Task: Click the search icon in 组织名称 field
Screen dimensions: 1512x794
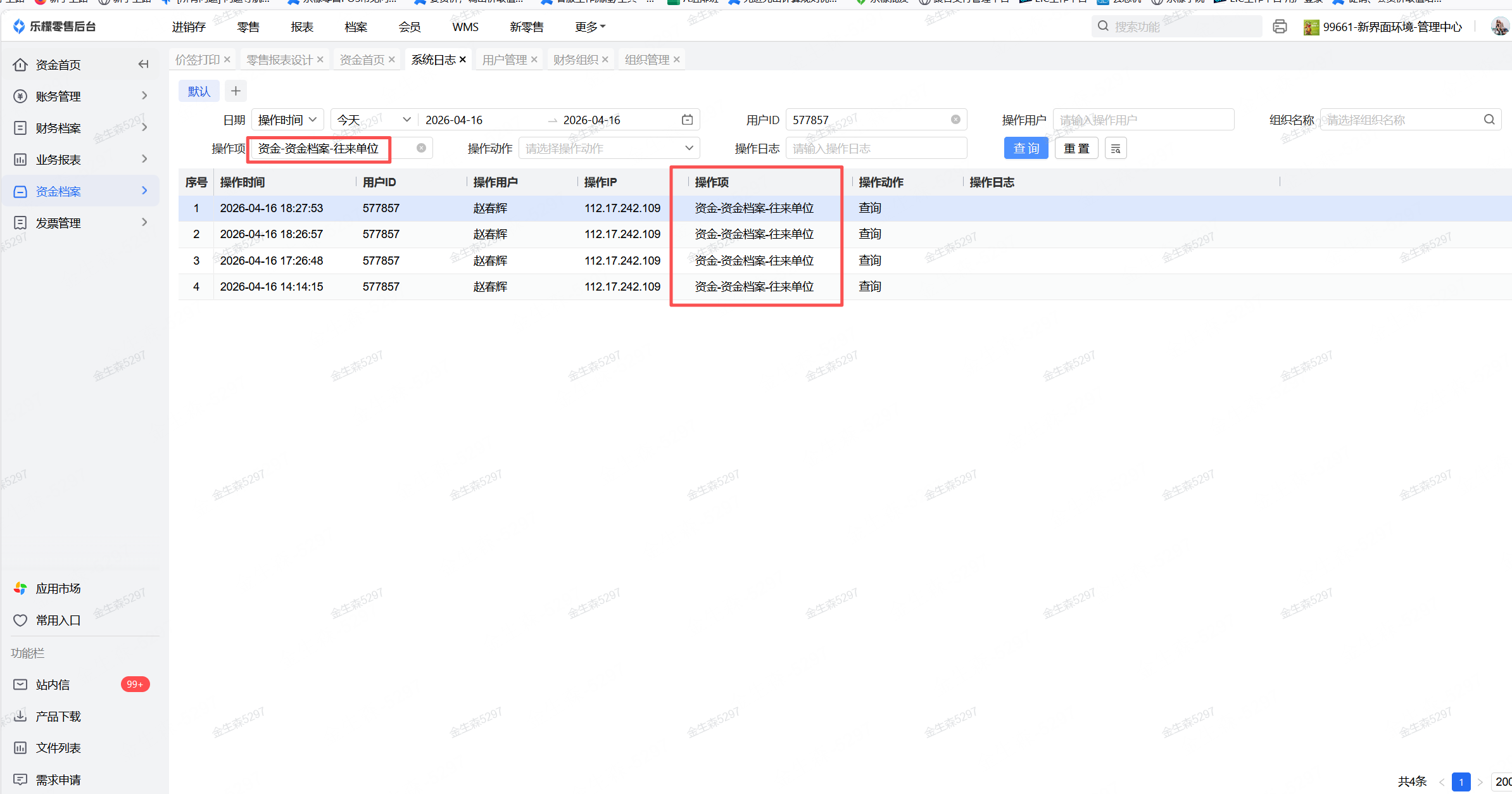Action: pos(1489,120)
